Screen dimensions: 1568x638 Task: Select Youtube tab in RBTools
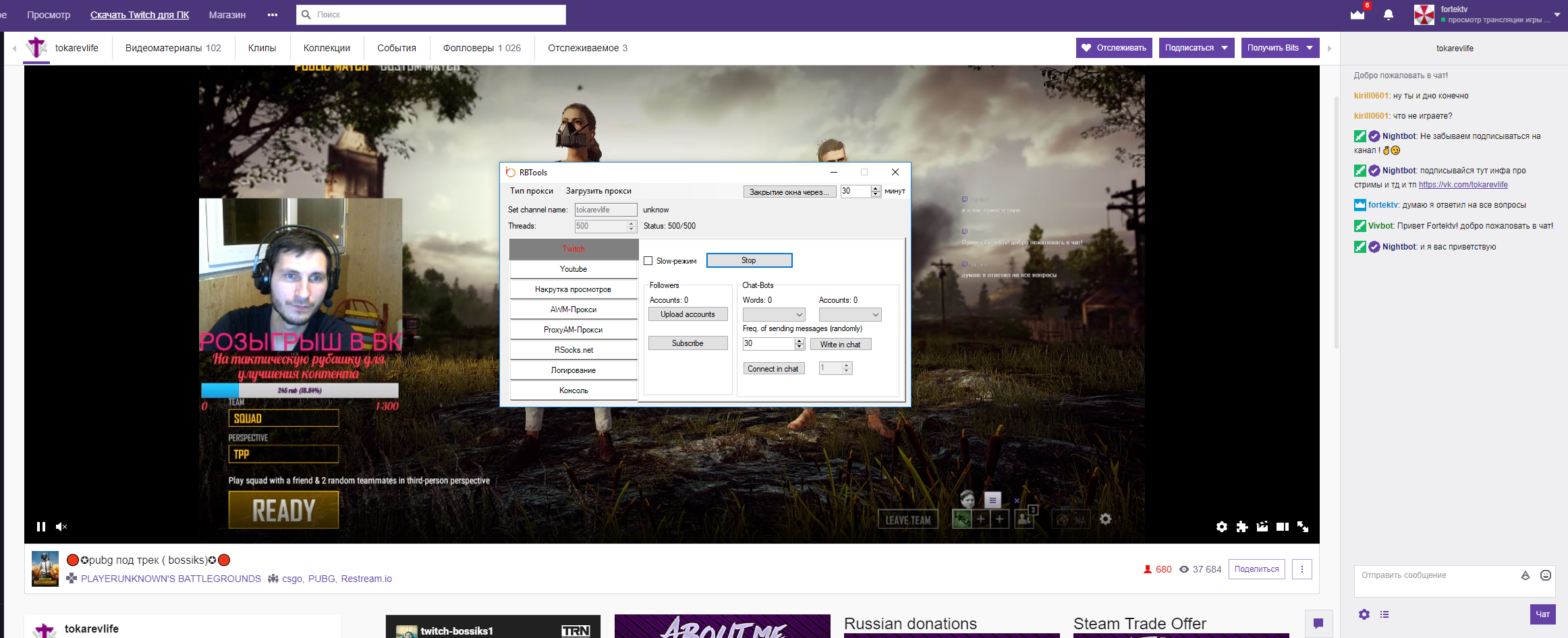573,269
